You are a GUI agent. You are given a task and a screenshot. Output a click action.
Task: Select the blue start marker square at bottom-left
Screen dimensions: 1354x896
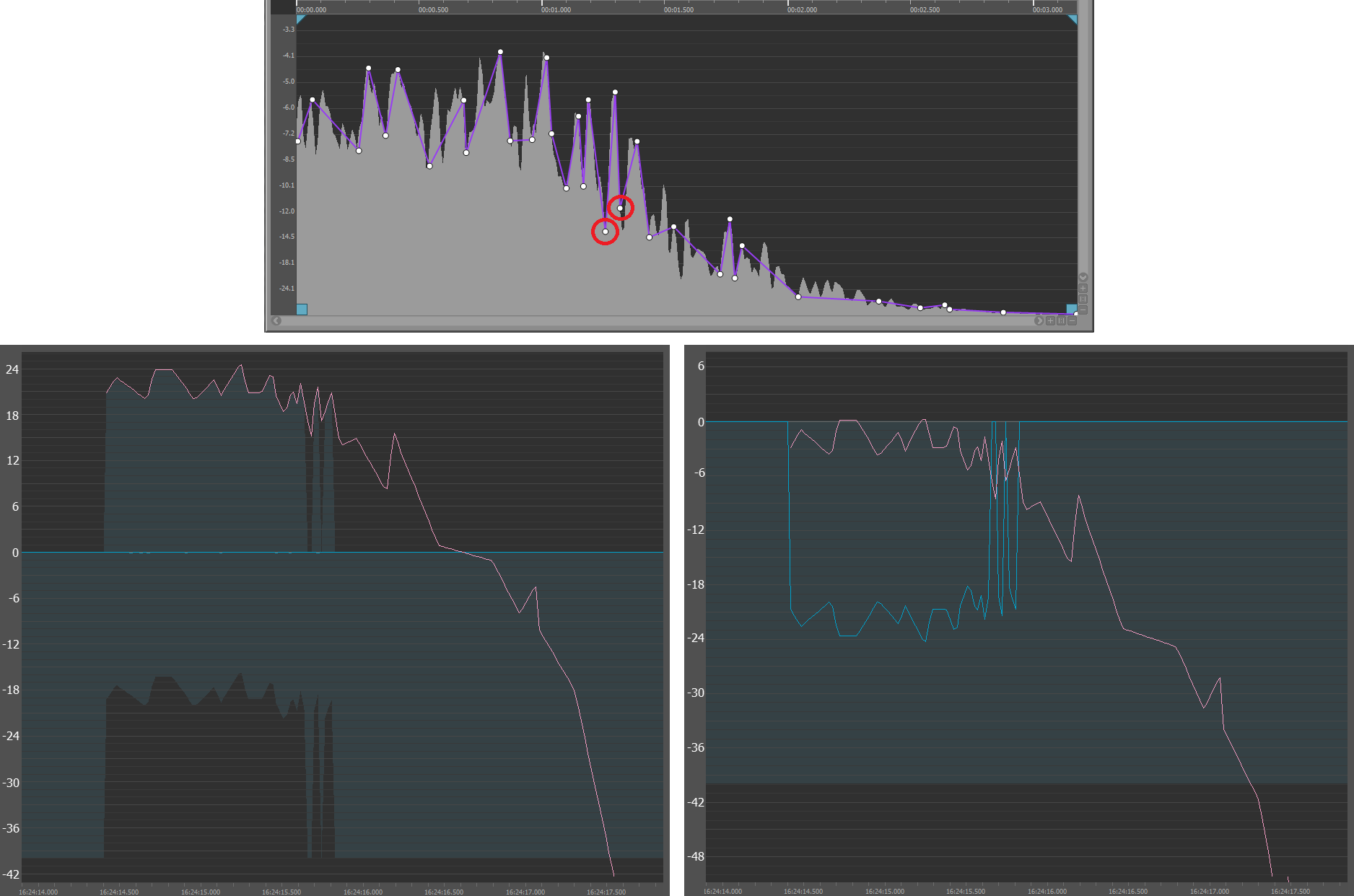point(302,309)
